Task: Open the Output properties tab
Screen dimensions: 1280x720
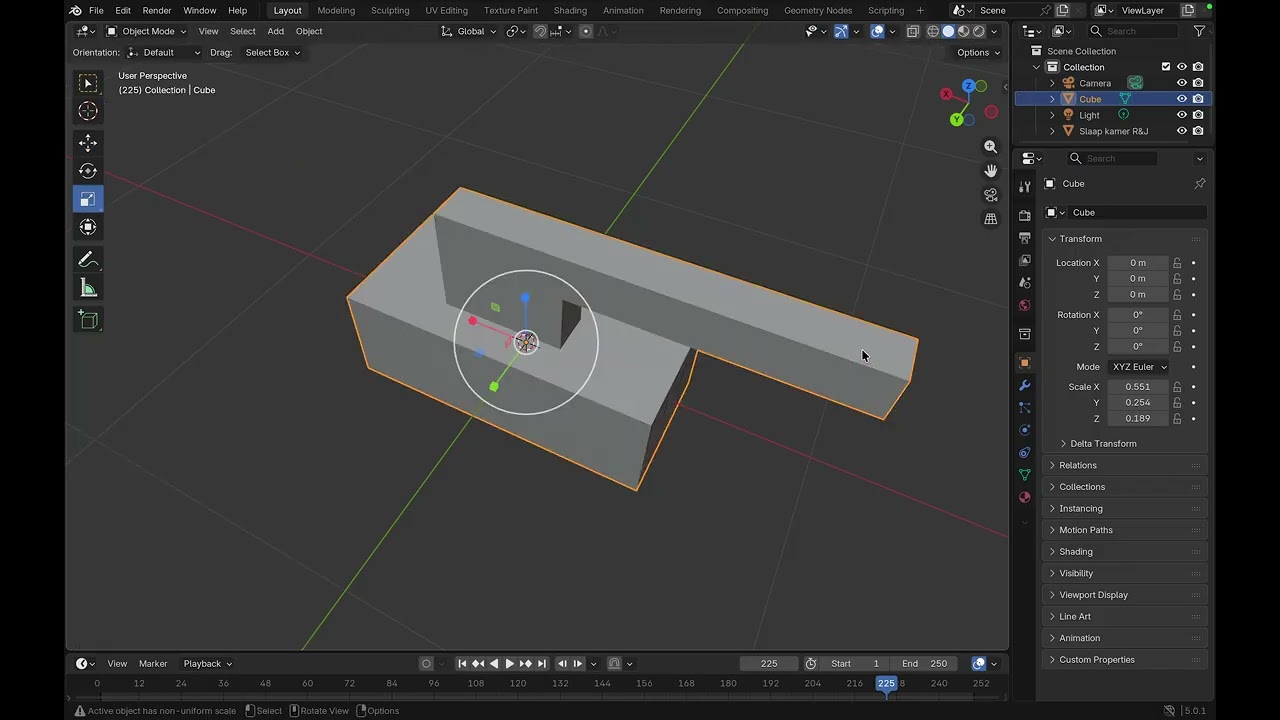Action: tap(1025, 238)
